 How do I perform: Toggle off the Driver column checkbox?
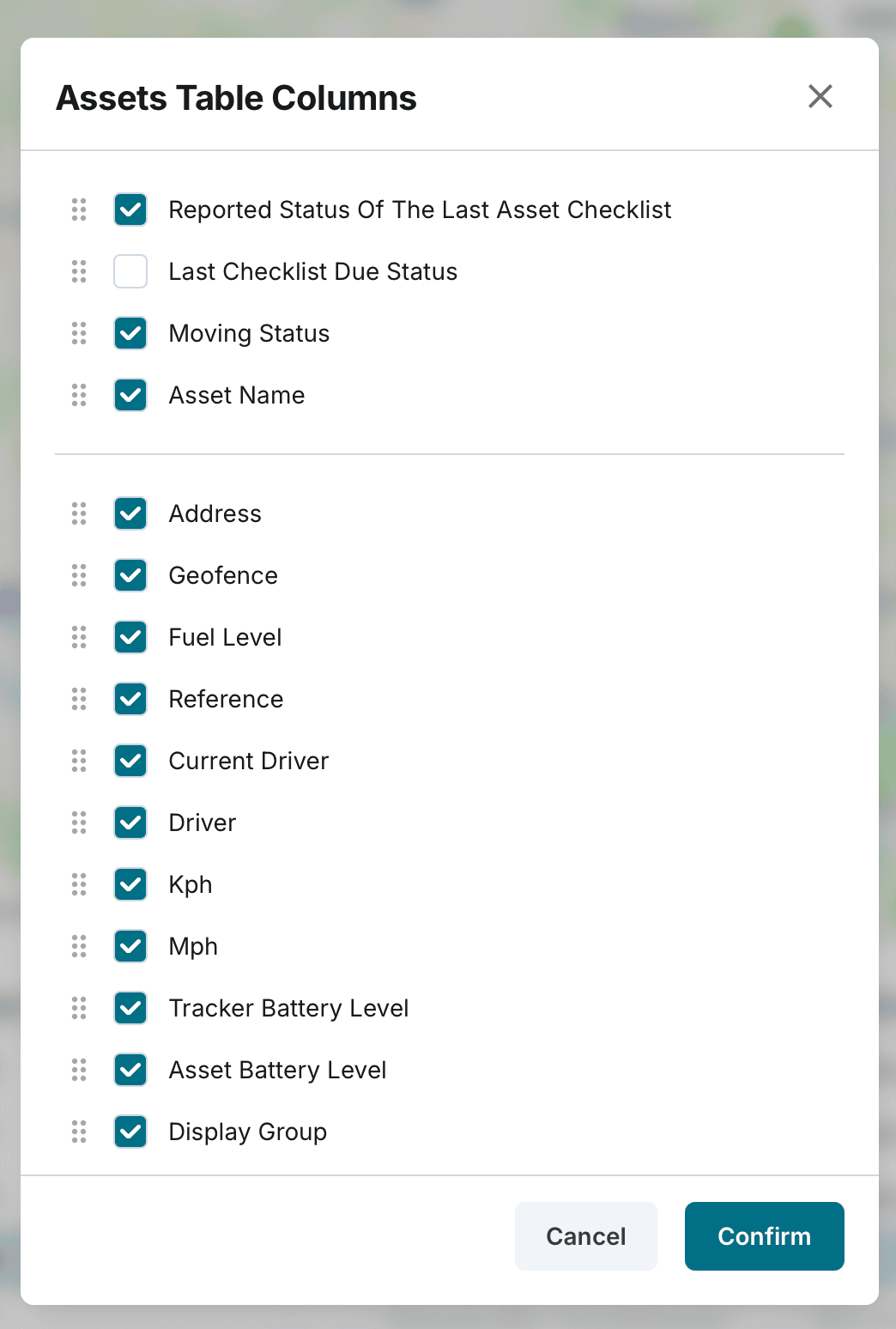[130, 822]
